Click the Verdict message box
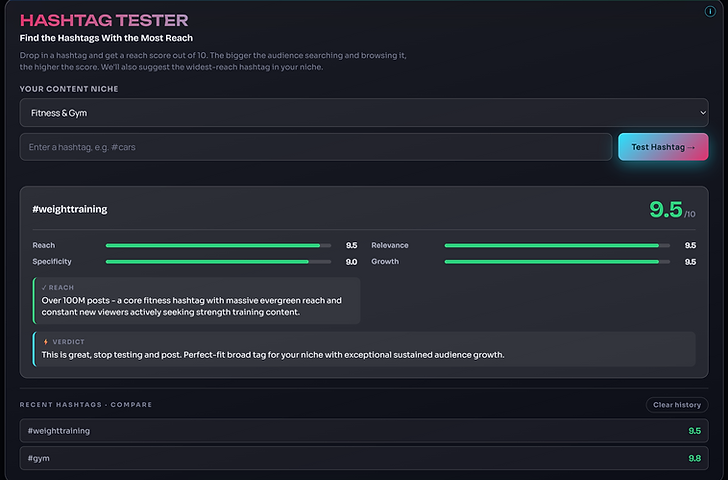Viewport: 728px width, 480px height. click(364, 349)
